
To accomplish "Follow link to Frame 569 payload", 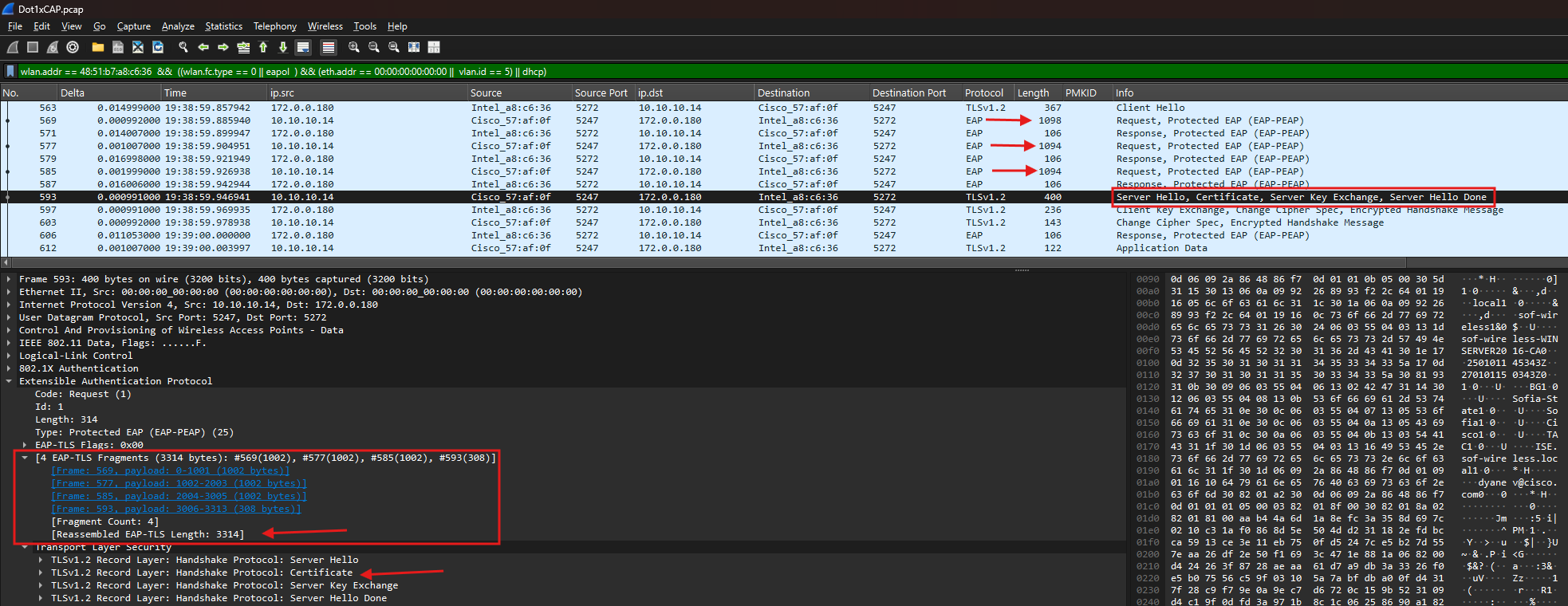I will click(x=170, y=470).
